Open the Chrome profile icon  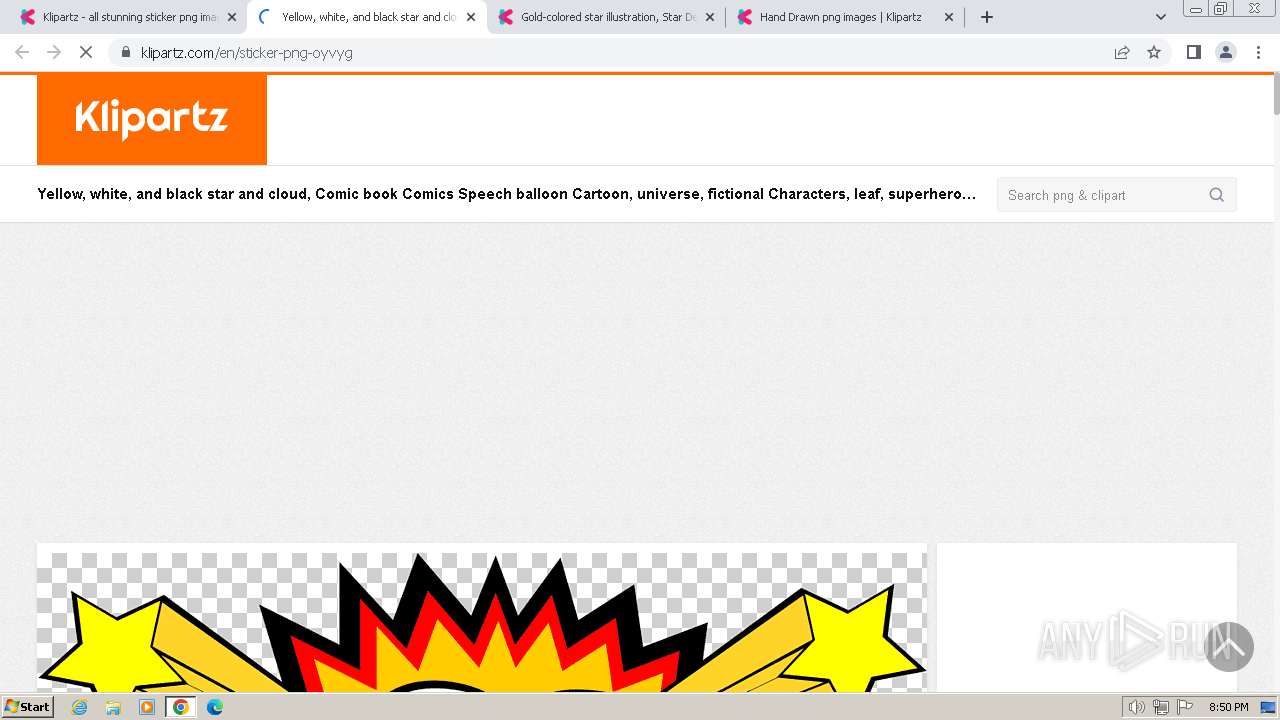coord(1225,52)
